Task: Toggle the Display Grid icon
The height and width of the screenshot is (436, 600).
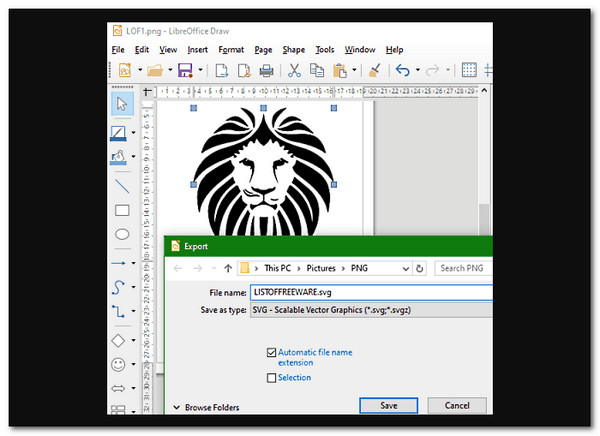Action: pos(469,70)
